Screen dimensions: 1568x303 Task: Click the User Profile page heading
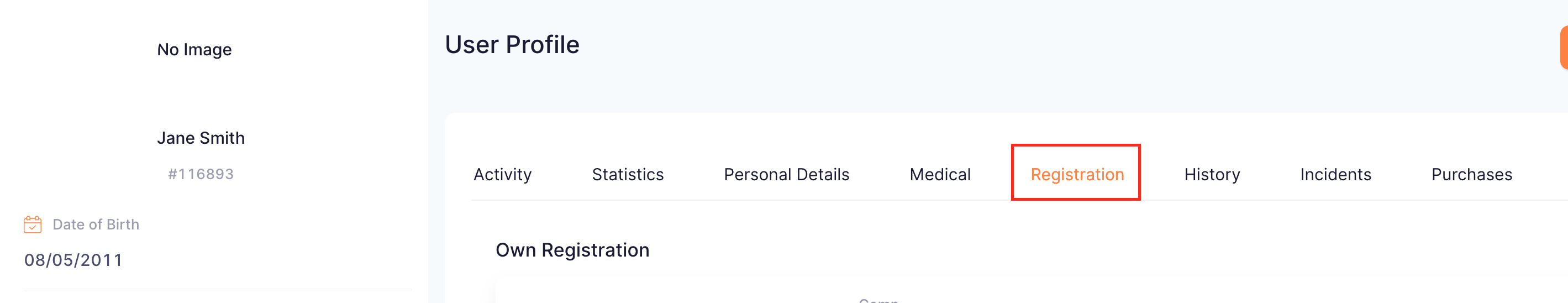pyautogui.click(x=512, y=44)
